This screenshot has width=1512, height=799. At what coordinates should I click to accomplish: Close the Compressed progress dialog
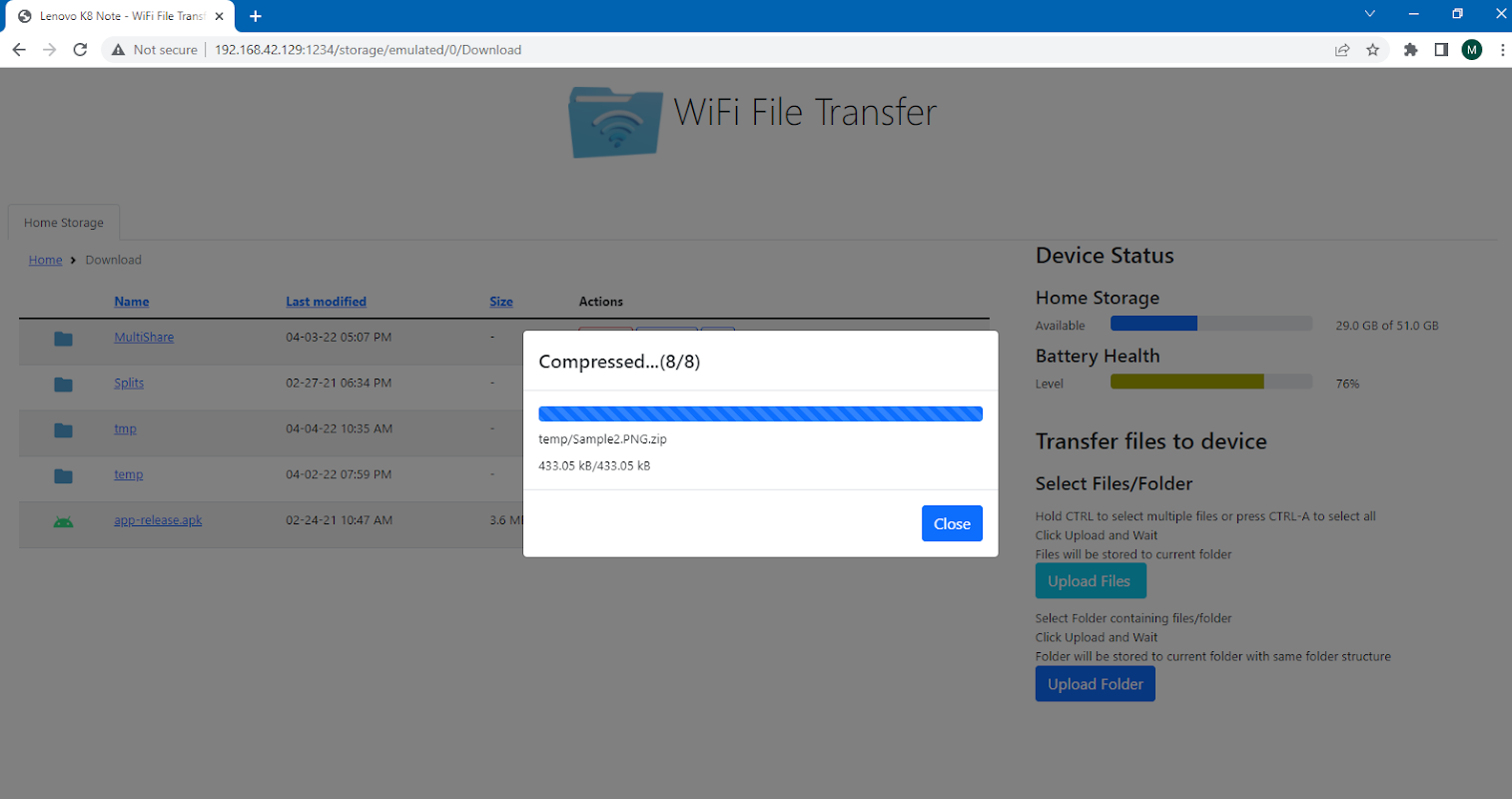click(x=952, y=523)
